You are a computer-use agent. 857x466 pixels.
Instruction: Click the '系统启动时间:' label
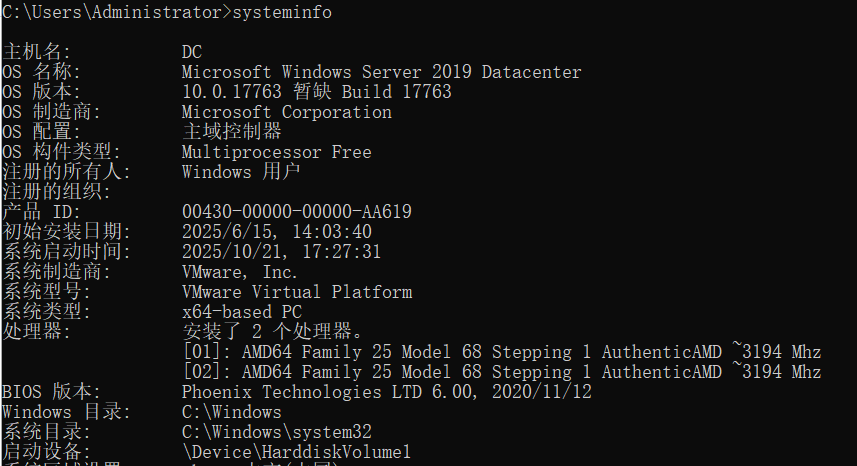click(x=67, y=251)
